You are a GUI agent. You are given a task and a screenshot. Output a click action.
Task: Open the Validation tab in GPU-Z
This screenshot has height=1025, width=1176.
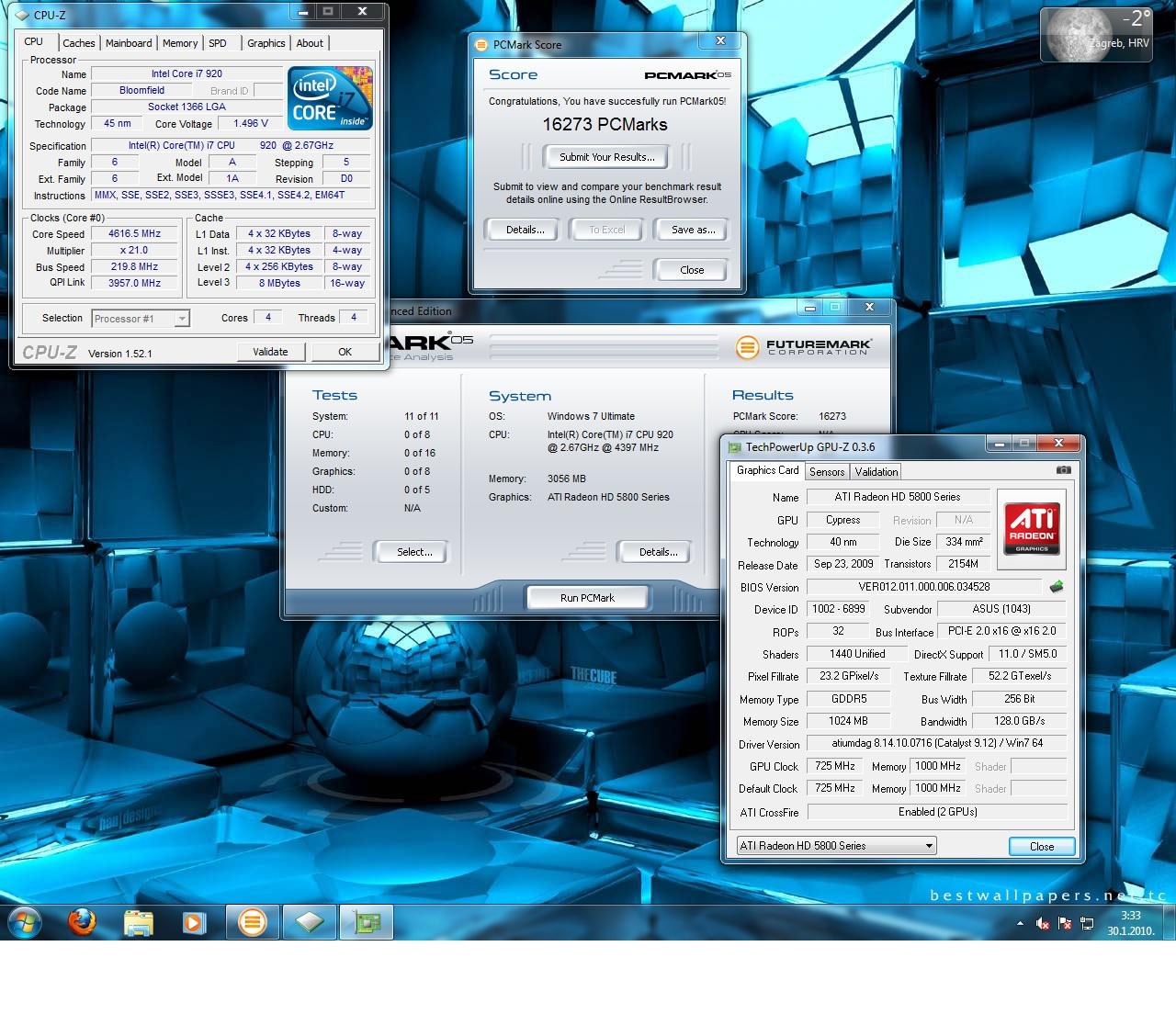(876, 471)
